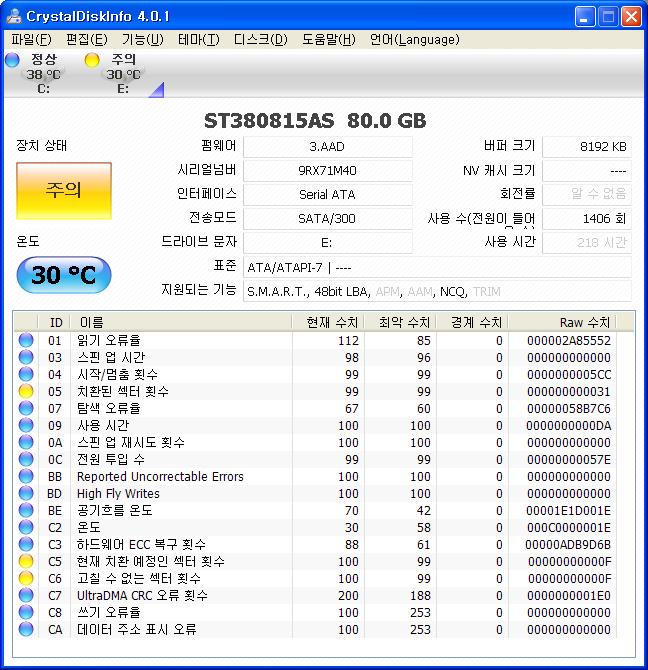This screenshot has height=670, width=648.
Task: Open the 도움말(H) menu
Action: 328,40
